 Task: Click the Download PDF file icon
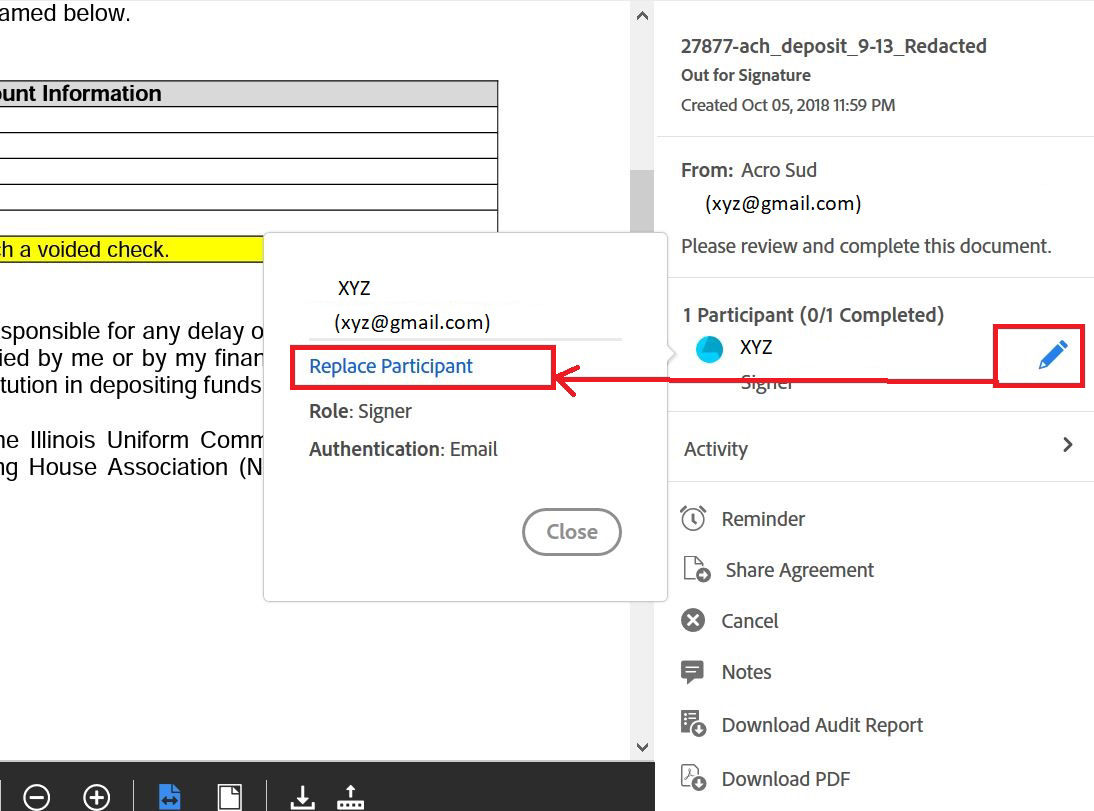[694, 777]
